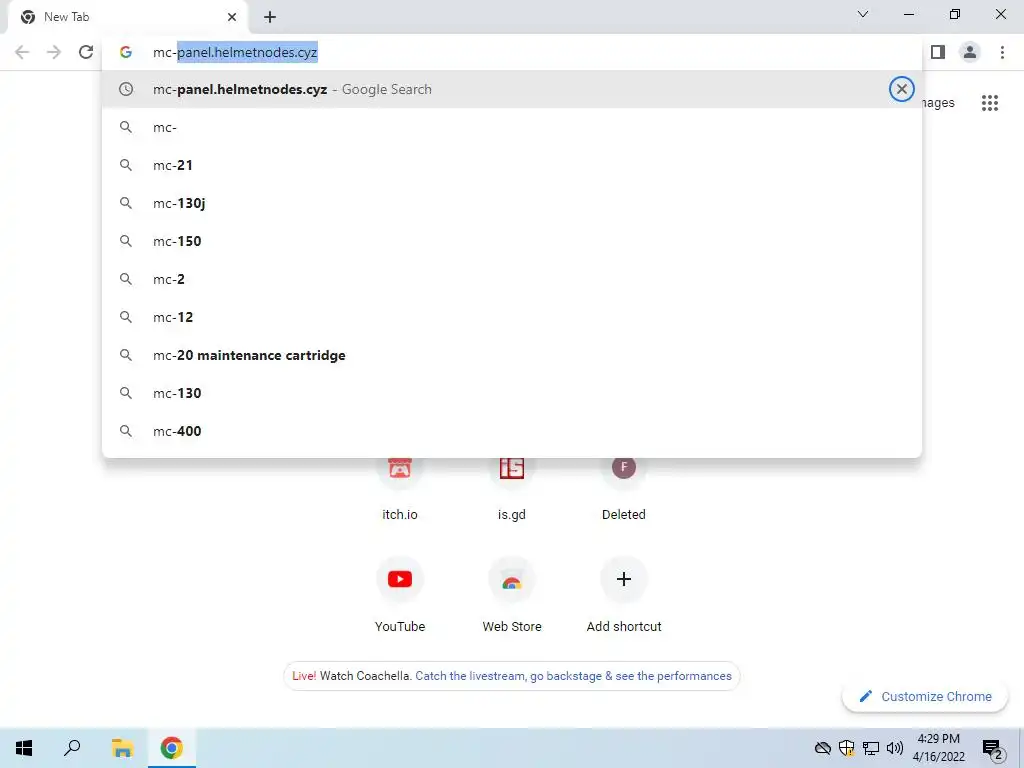Toggle the Chrome side panel icon
This screenshot has width=1024, height=768.
938,52
